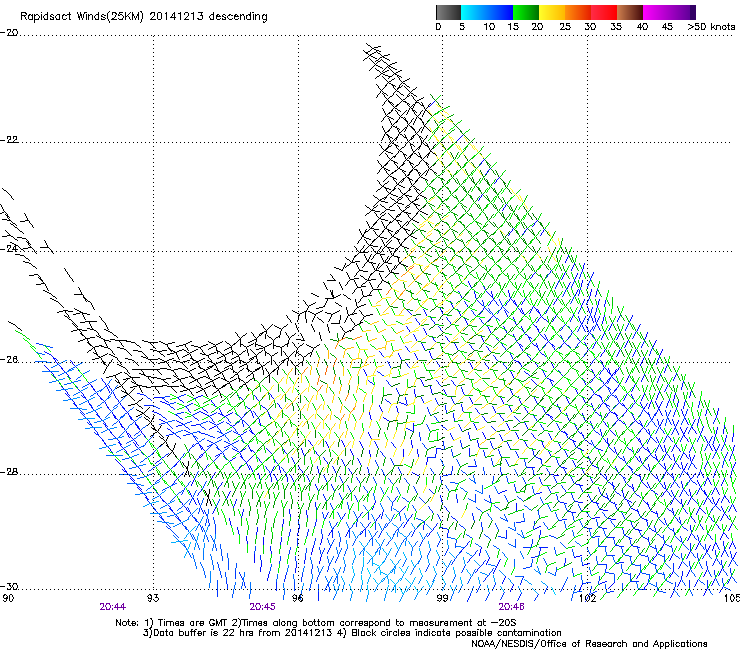The width and height of the screenshot is (740, 650).
Task: Click the '-20' latitude axis label
Action: (9, 33)
